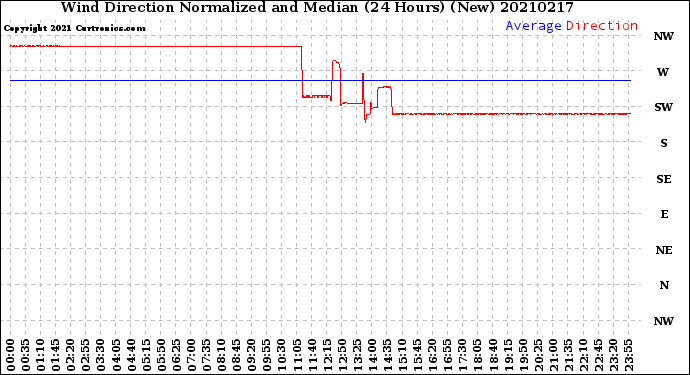Screen dimensions: 690x375
Task: Click the 14:35 time axis label
Action: pos(387,355)
